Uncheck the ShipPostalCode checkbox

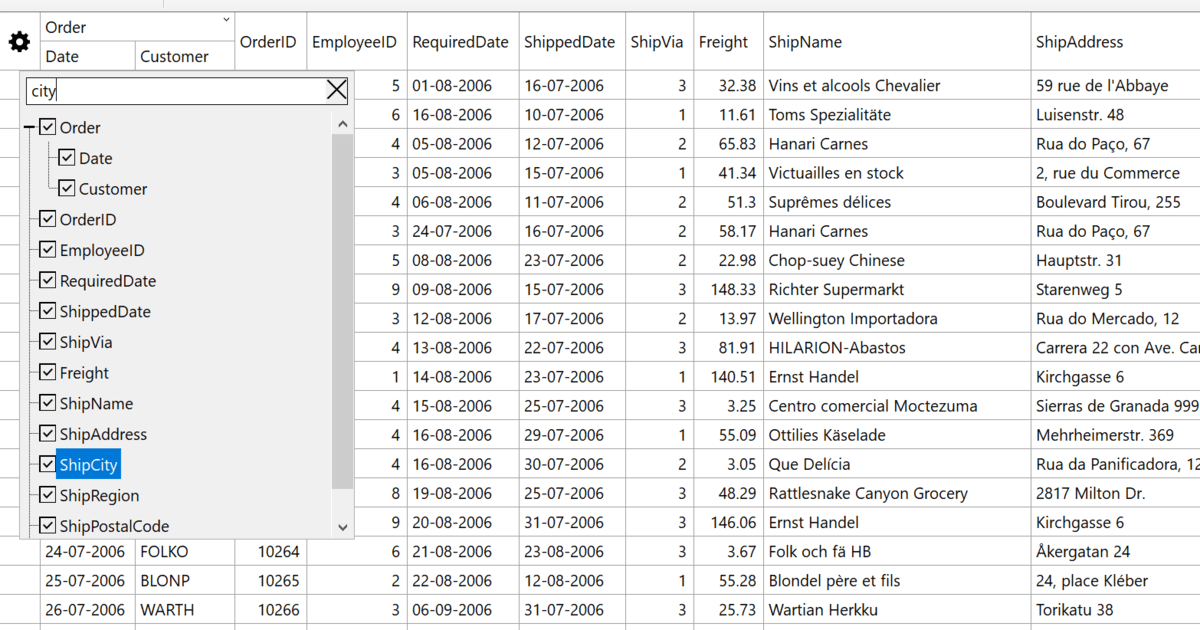click(46, 525)
